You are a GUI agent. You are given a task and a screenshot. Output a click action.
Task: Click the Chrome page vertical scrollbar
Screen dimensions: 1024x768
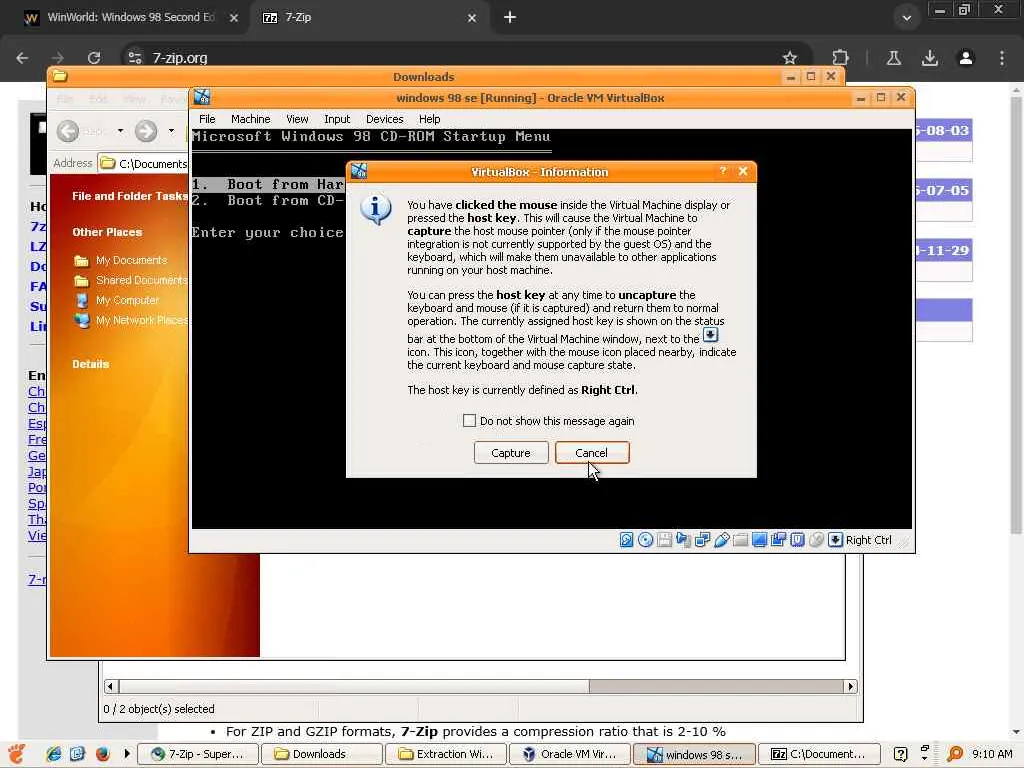1016,313
